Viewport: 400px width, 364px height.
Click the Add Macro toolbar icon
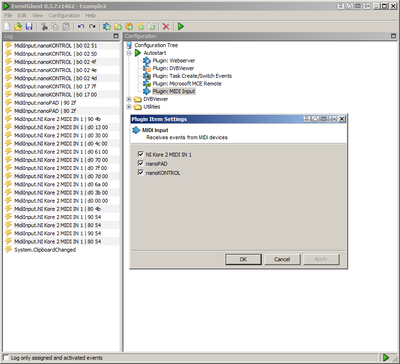pos(129,26)
